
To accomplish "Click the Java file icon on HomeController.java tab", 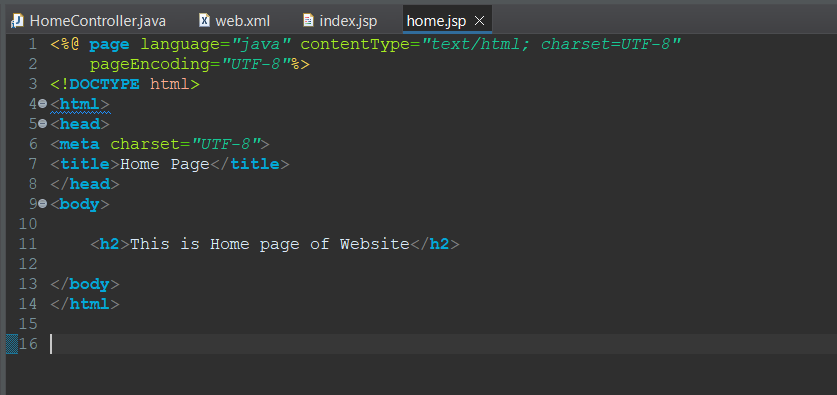I will pyautogui.click(x=18, y=21).
